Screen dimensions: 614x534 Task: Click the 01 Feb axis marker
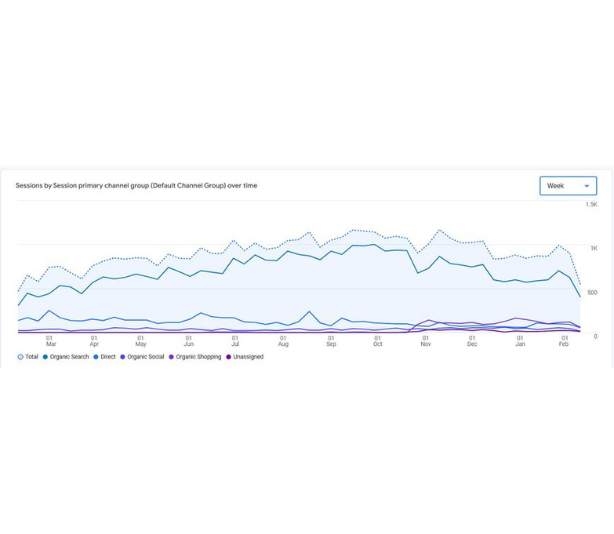(565, 341)
